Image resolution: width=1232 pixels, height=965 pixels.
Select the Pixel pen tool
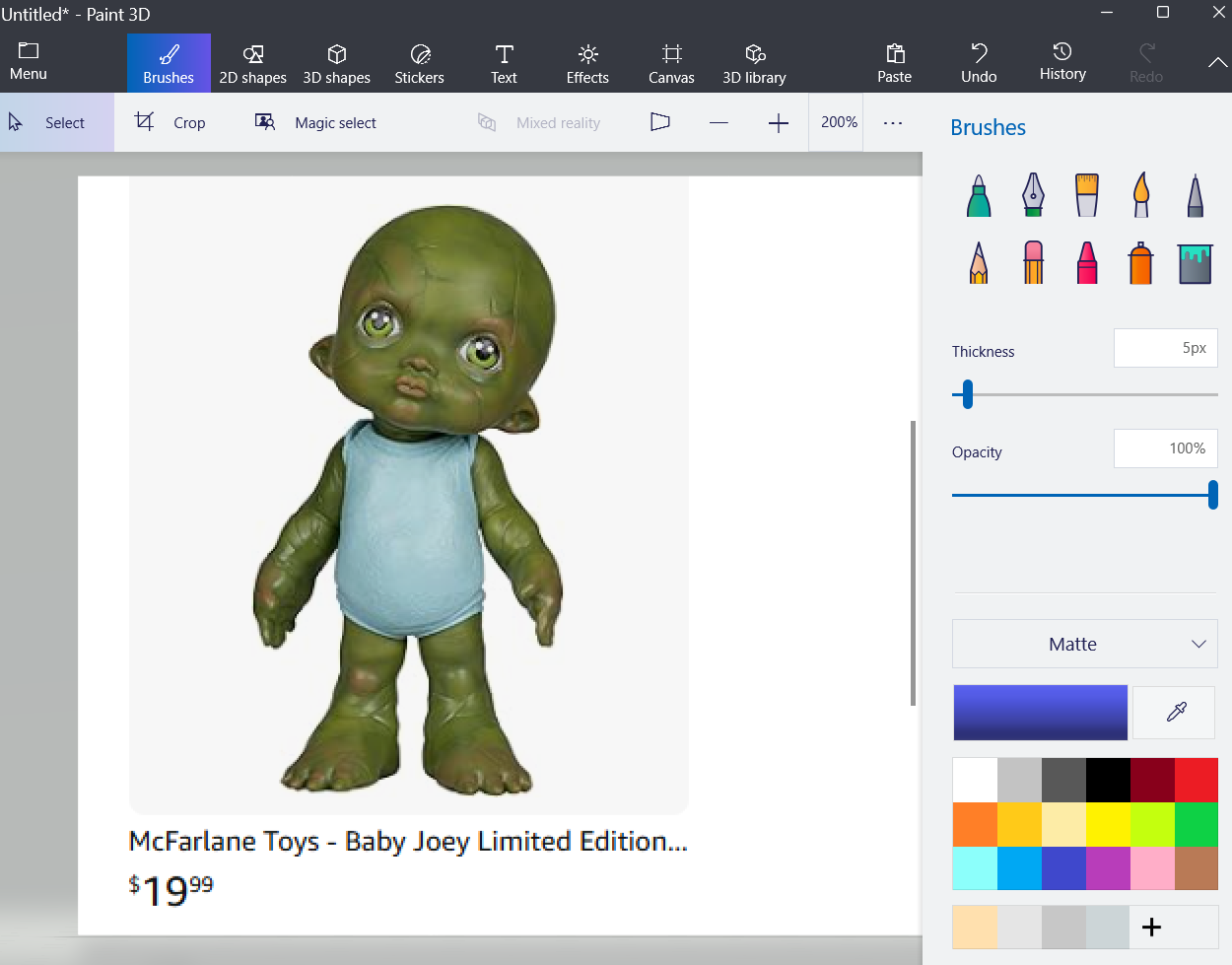pos(1195,195)
